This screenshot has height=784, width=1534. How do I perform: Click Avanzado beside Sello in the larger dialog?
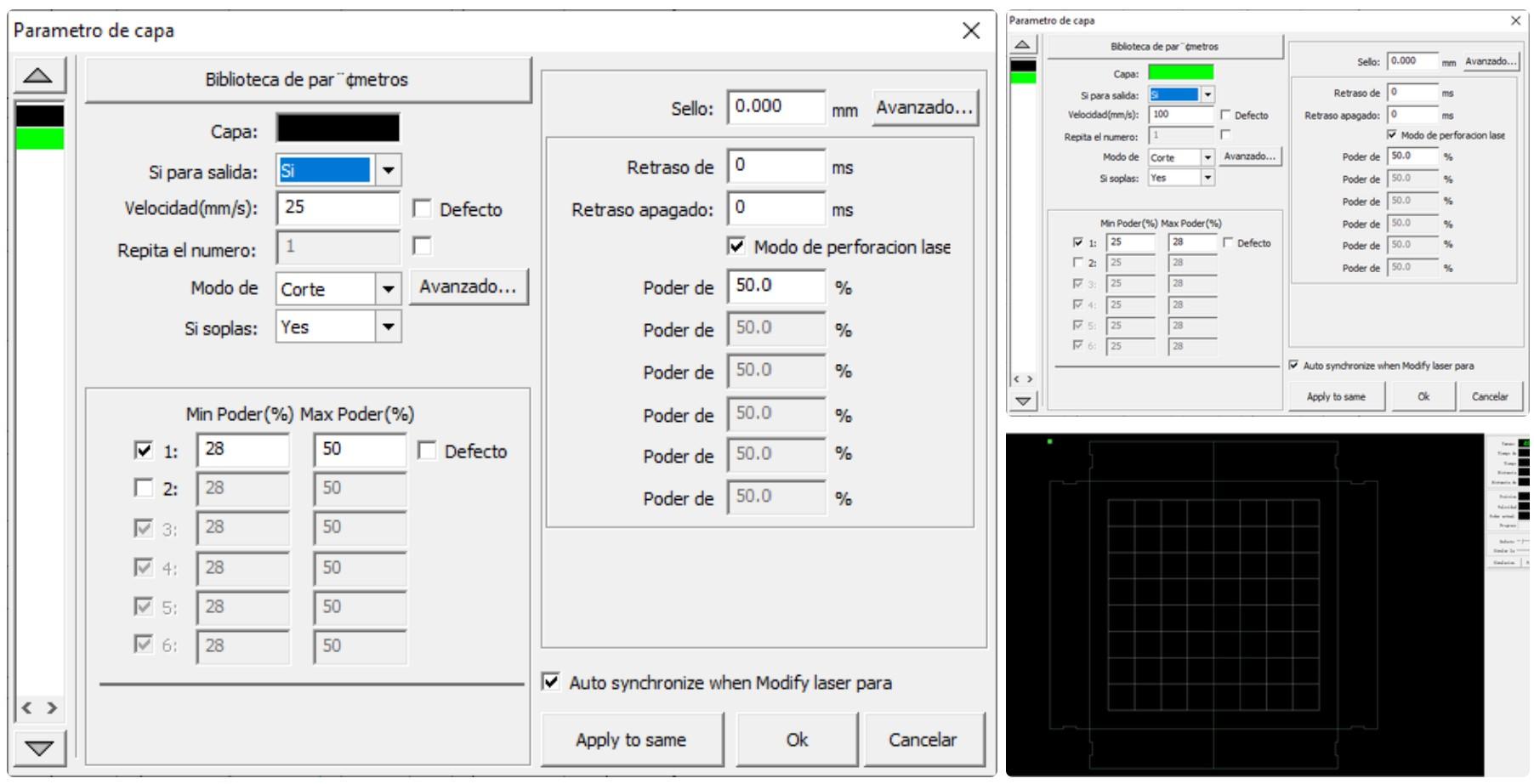924,108
